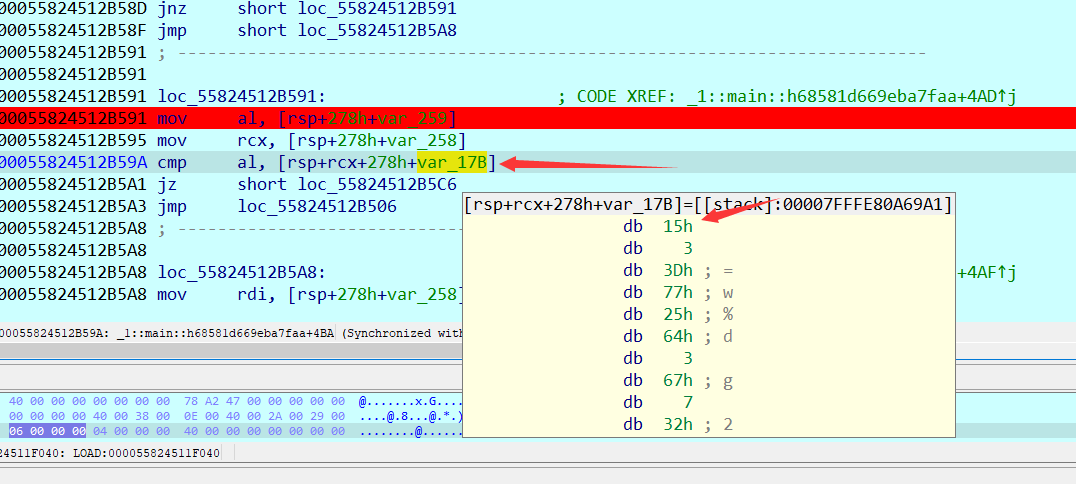Screen dimensions: 1076x484
Task: Select the db 32h entry in tooltip
Action: tap(677, 424)
